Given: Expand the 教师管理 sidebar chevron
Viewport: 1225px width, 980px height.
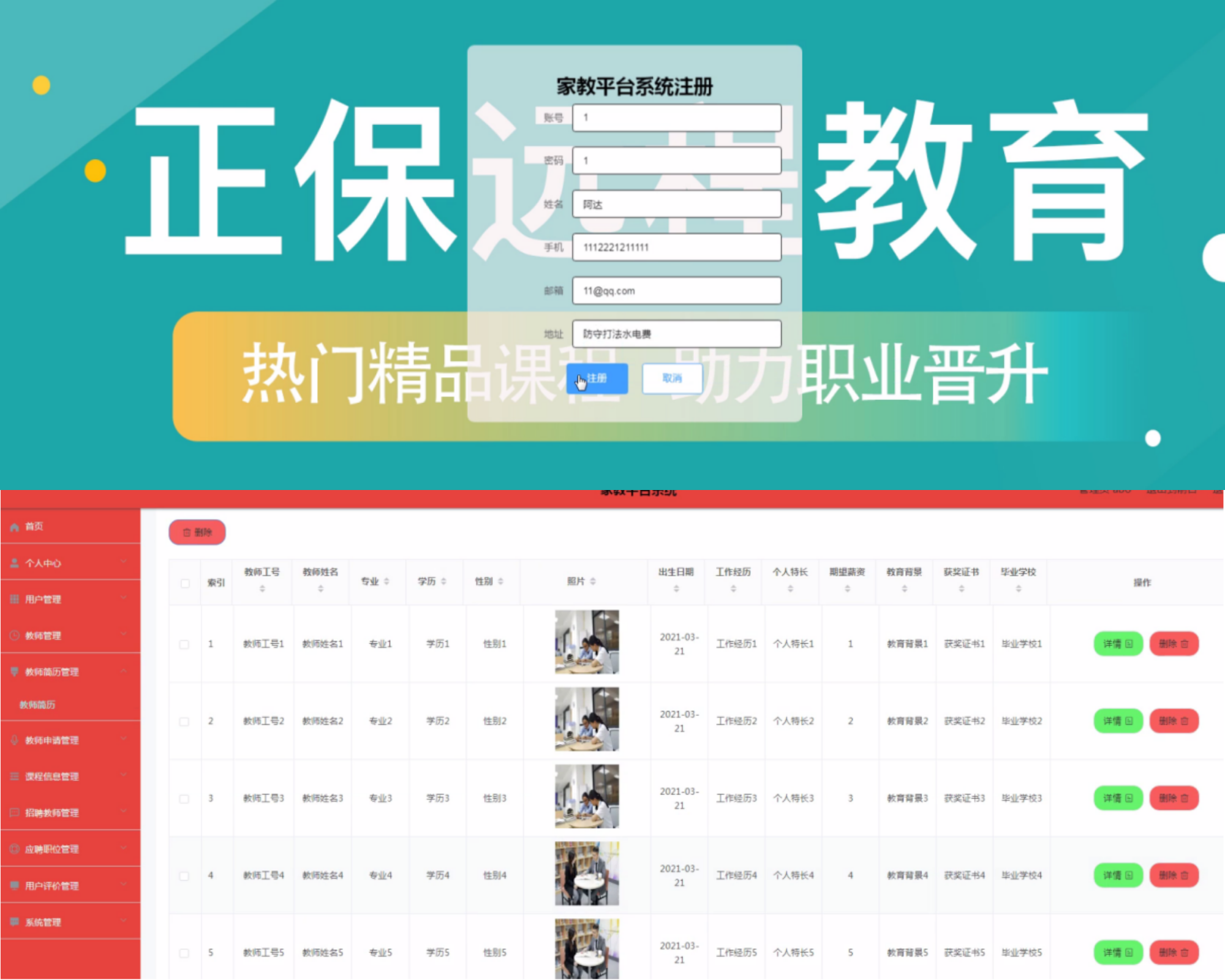Looking at the screenshot, I should [124, 635].
